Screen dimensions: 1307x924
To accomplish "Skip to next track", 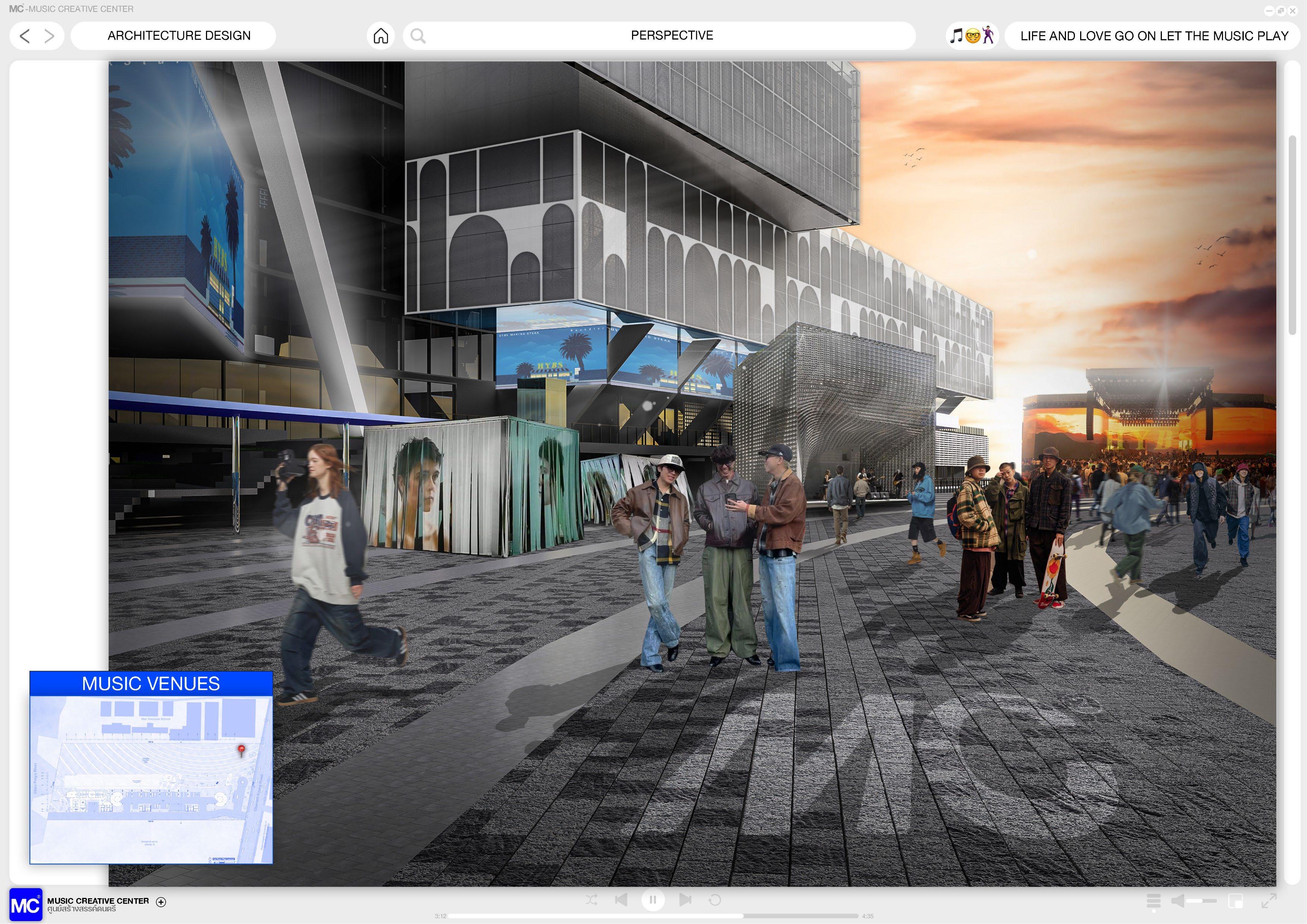I will point(685,899).
